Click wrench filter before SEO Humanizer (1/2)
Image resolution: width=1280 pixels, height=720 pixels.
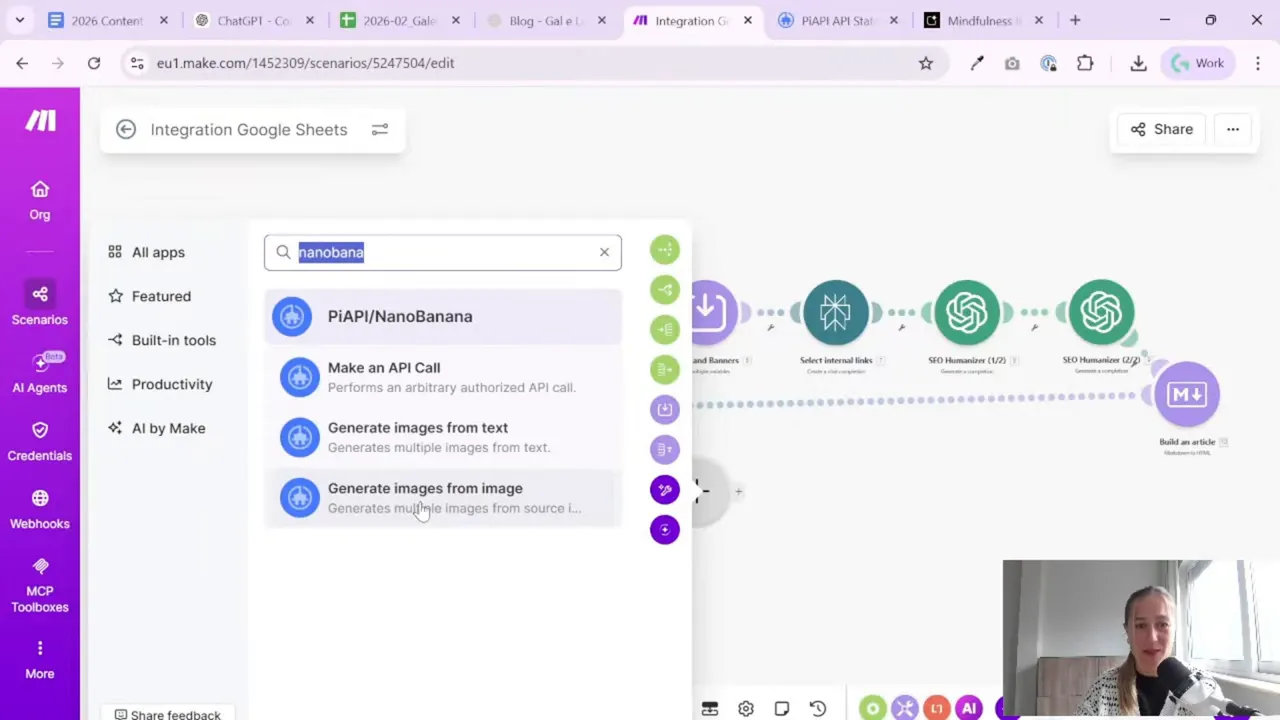click(x=902, y=327)
